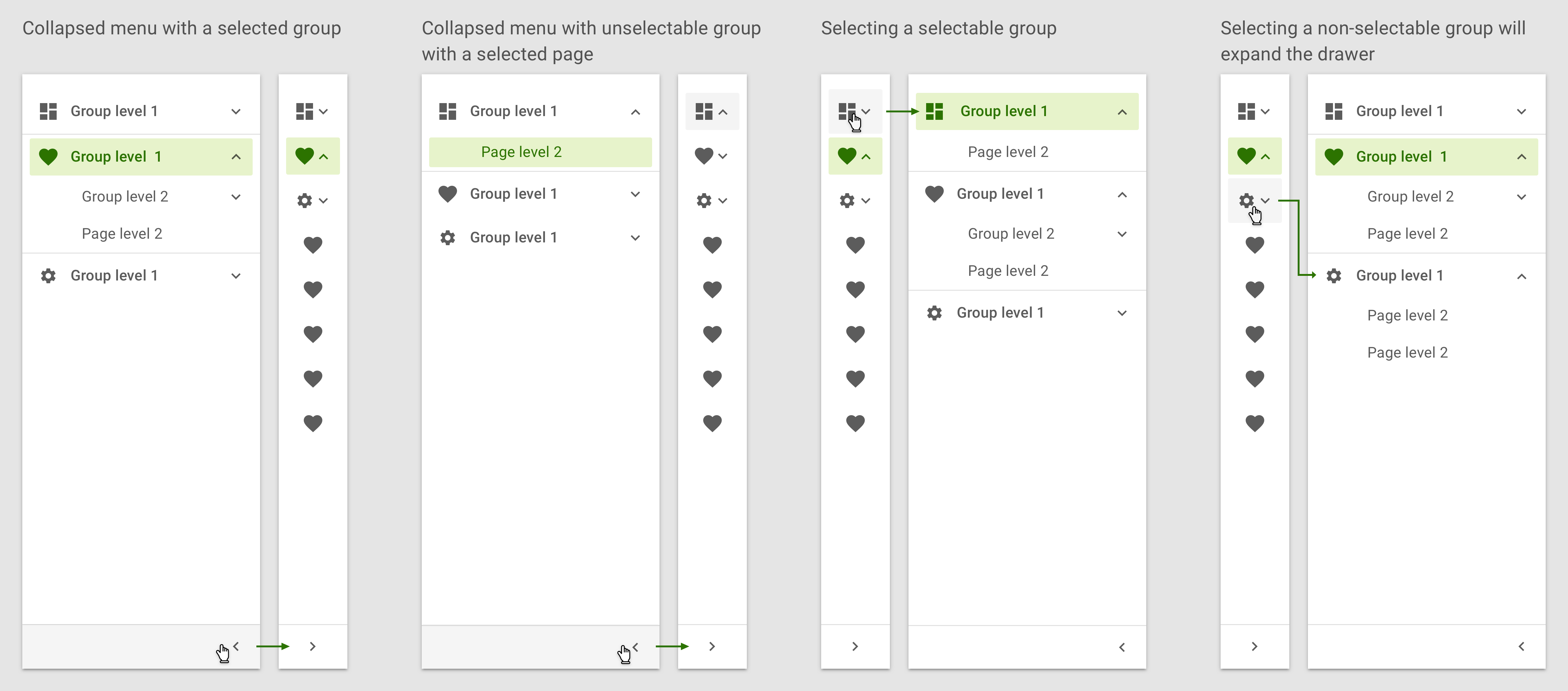Click the gear Group level 1 label in the first drawer
The height and width of the screenshot is (691, 1568).
114,276
